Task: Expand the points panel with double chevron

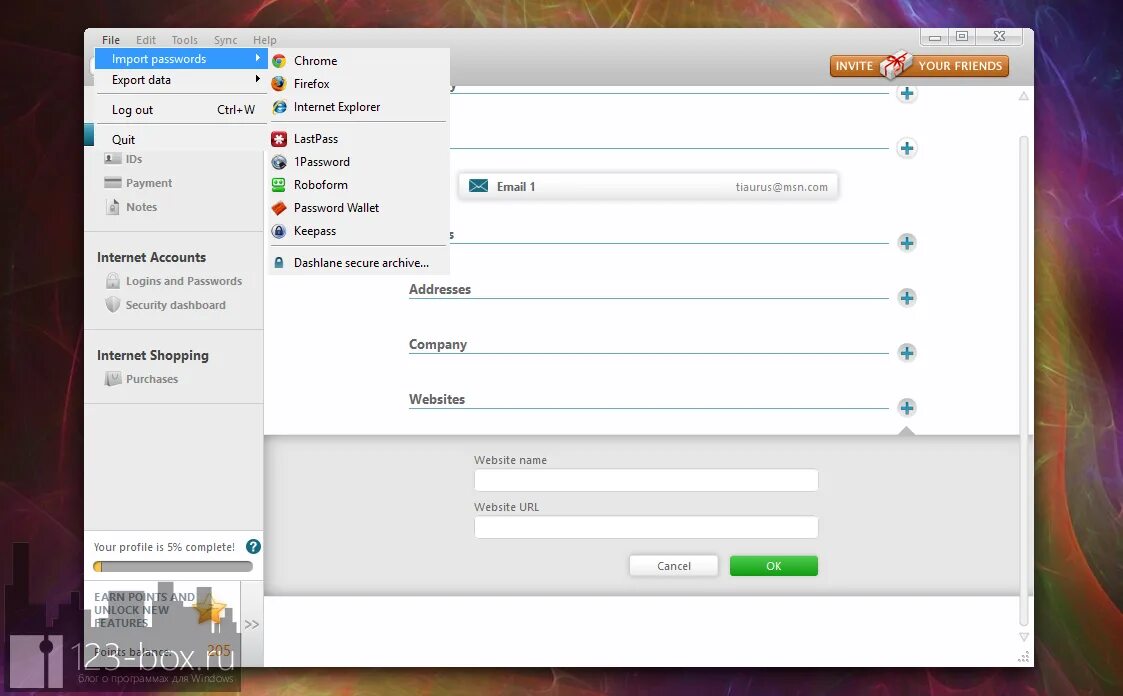Action: click(251, 624)
